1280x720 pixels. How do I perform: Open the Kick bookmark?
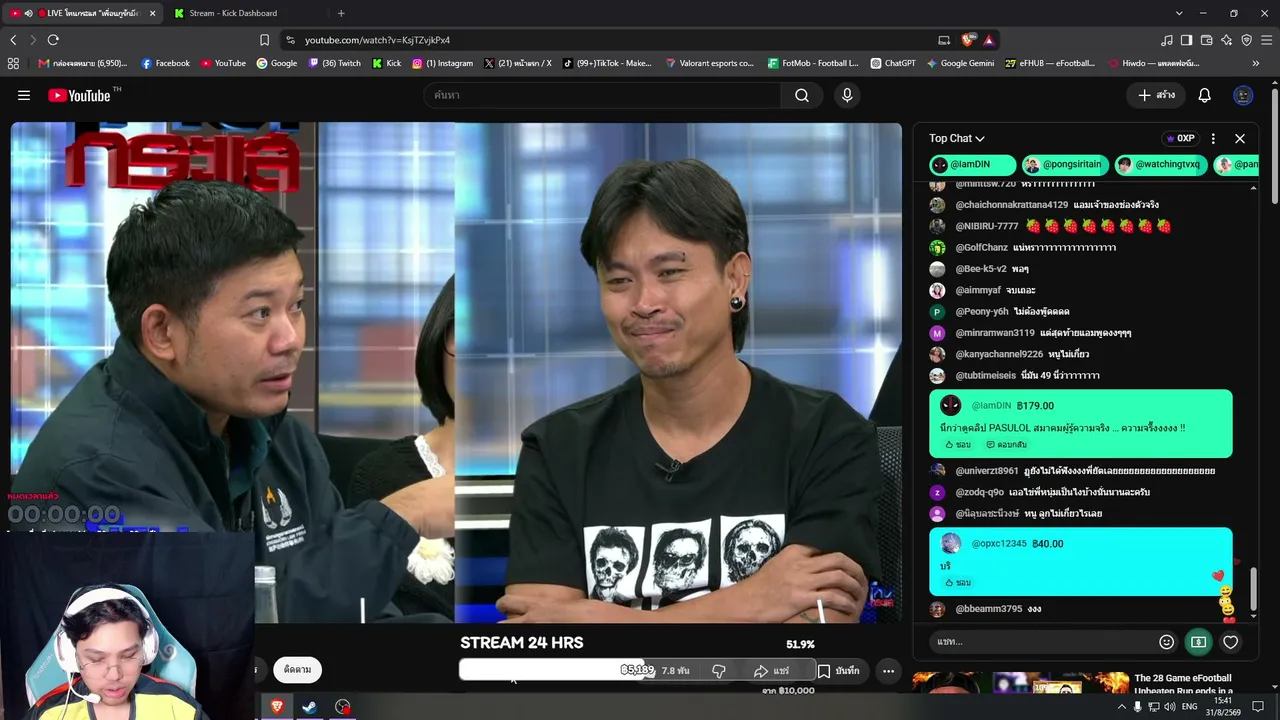(387, 63)
